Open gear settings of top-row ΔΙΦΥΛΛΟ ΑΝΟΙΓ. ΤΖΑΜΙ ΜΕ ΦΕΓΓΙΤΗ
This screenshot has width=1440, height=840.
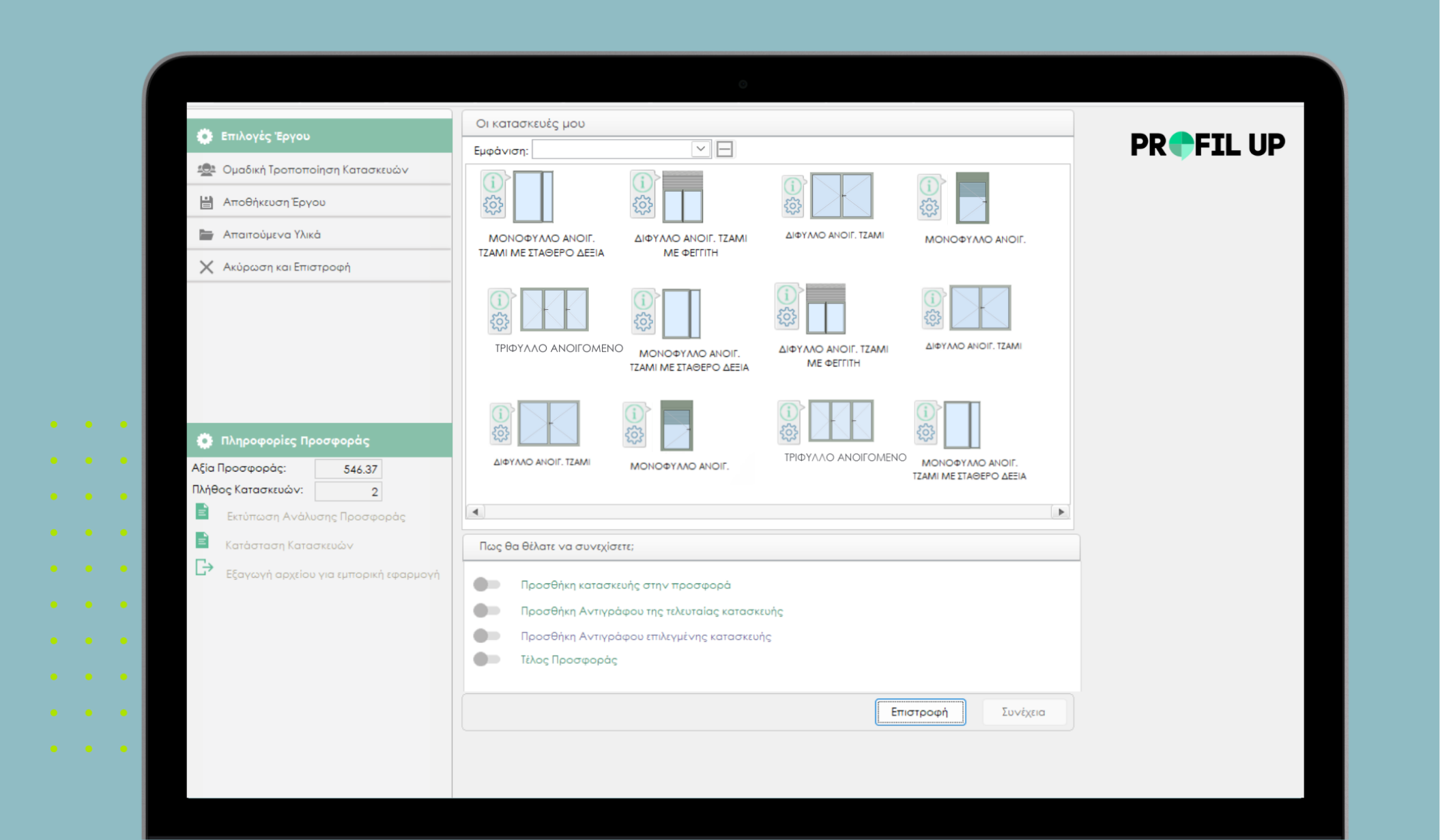click(x=642, y=205)
